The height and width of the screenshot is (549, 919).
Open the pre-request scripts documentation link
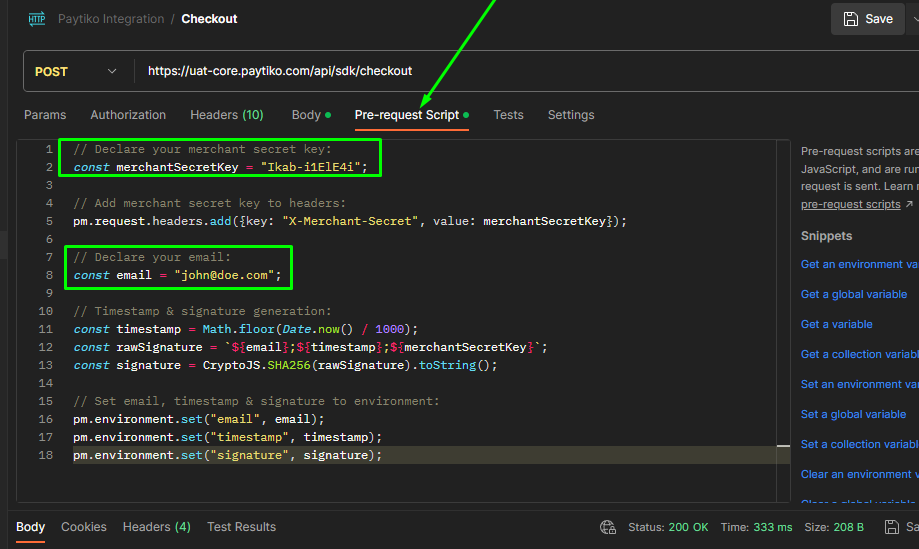pyautogui.click(x=850, y=204)
